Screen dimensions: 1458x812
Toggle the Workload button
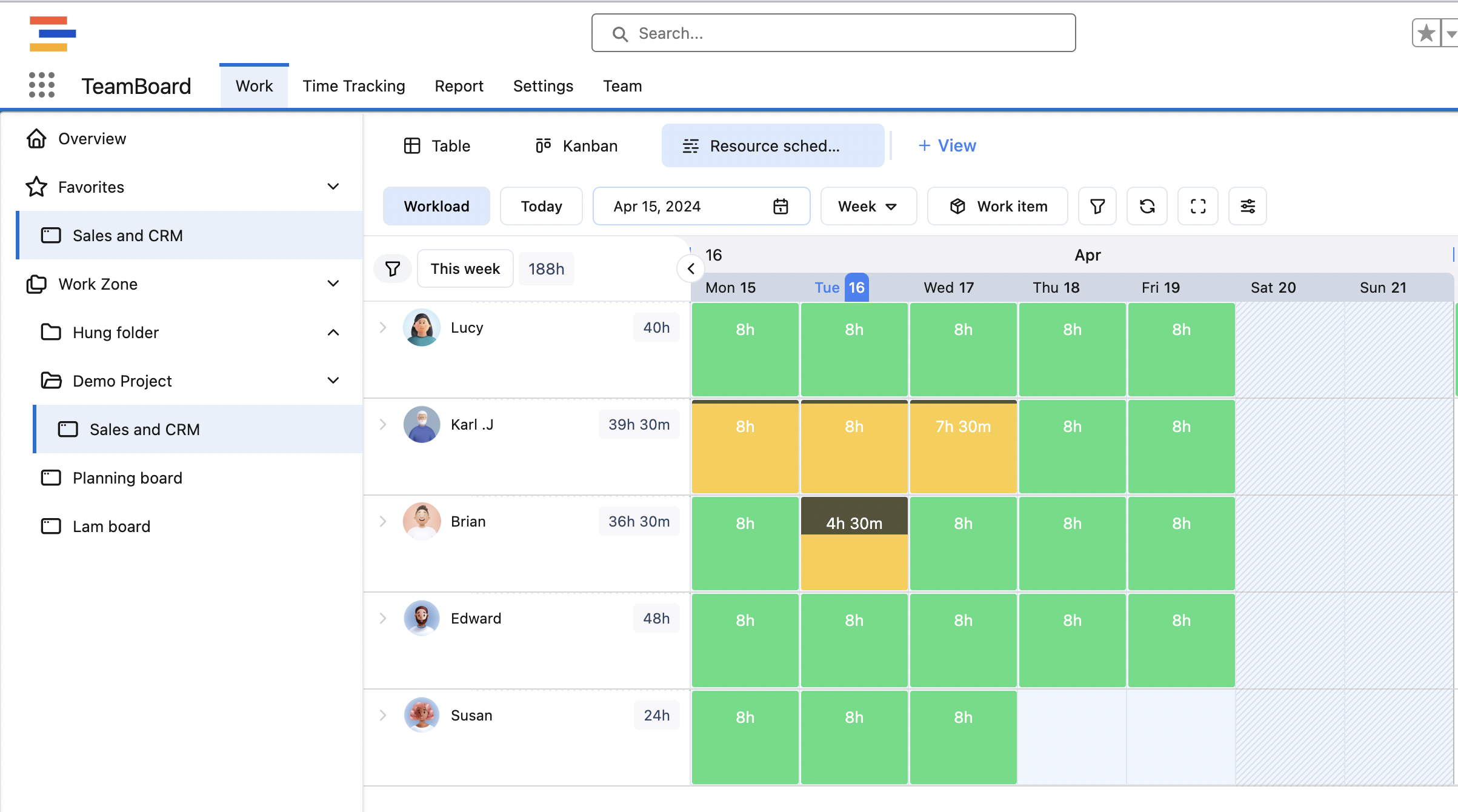click(x=436, y=207)
